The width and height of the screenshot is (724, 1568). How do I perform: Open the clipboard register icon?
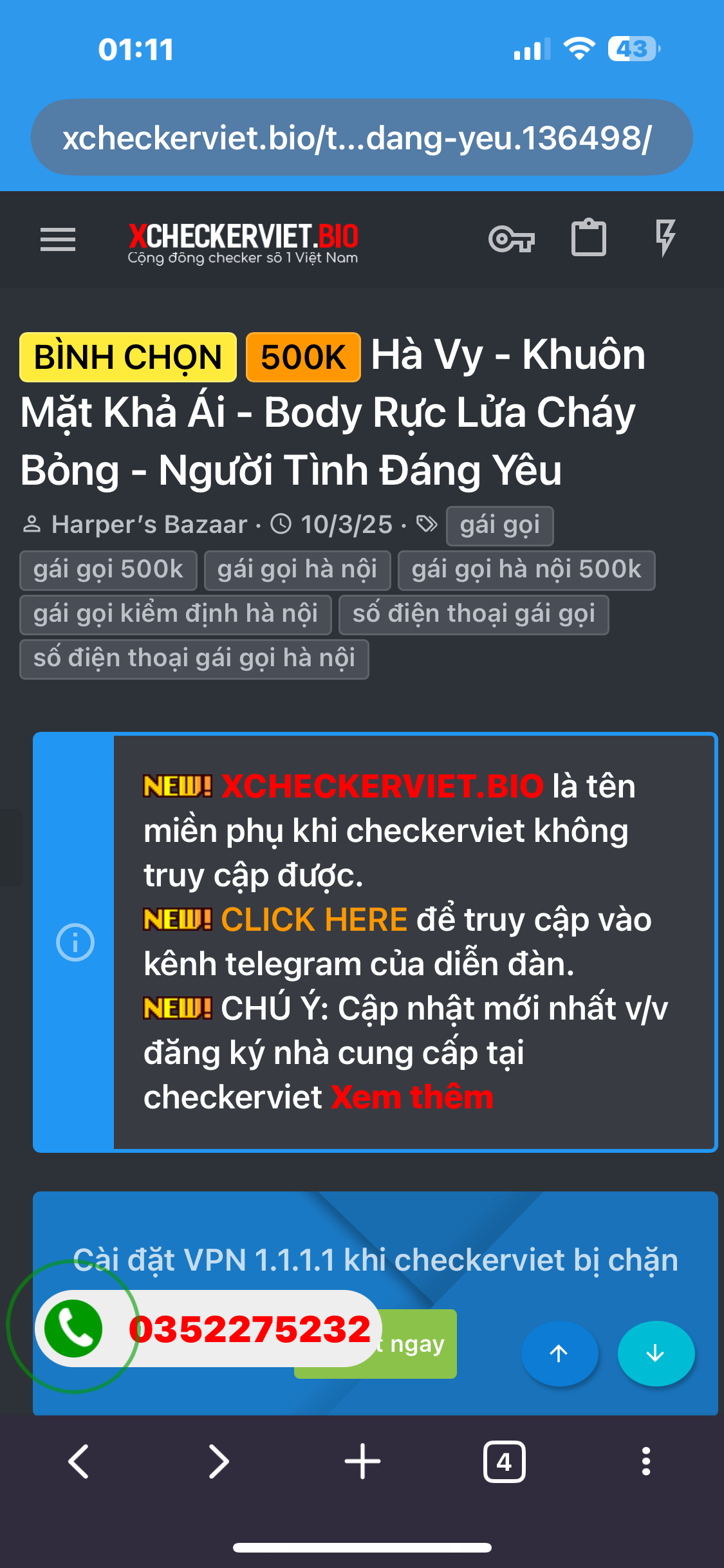(x=589, y=238)
